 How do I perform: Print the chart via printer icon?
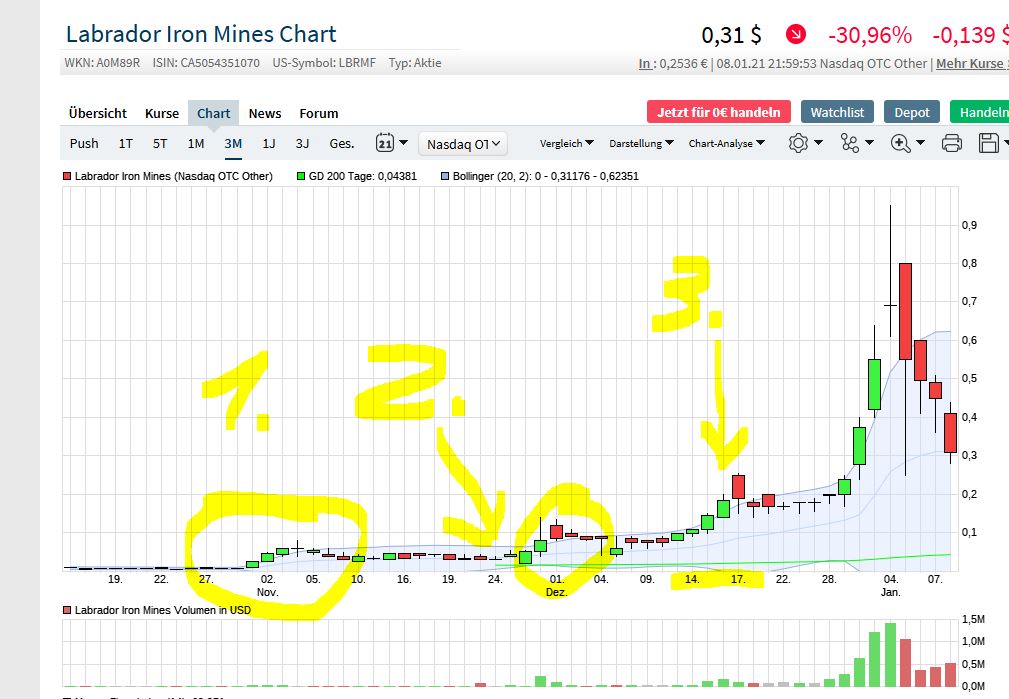pos(951,143)
